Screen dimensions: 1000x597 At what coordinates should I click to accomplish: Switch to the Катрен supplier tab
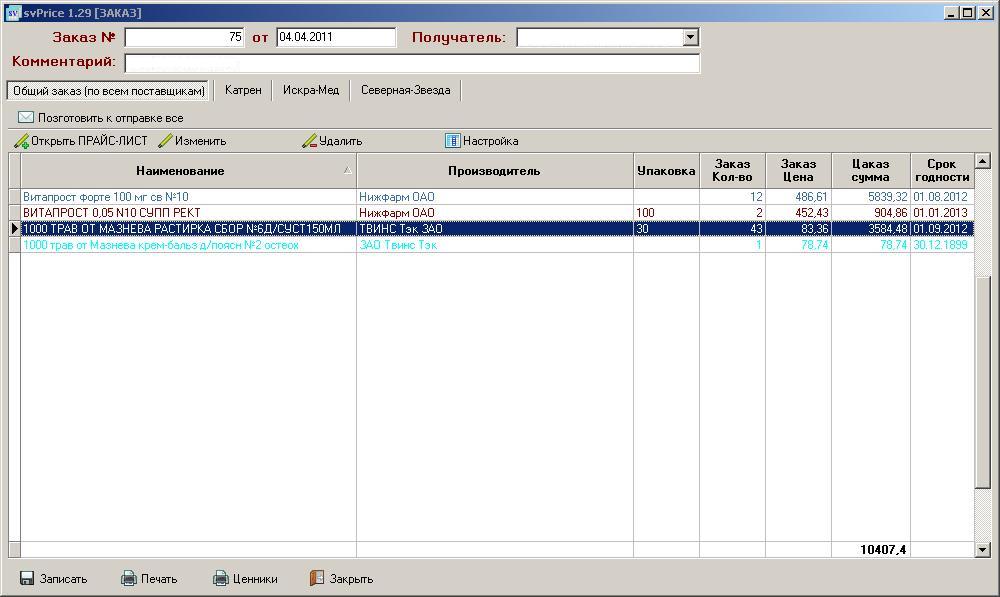[x=243, y=90]
